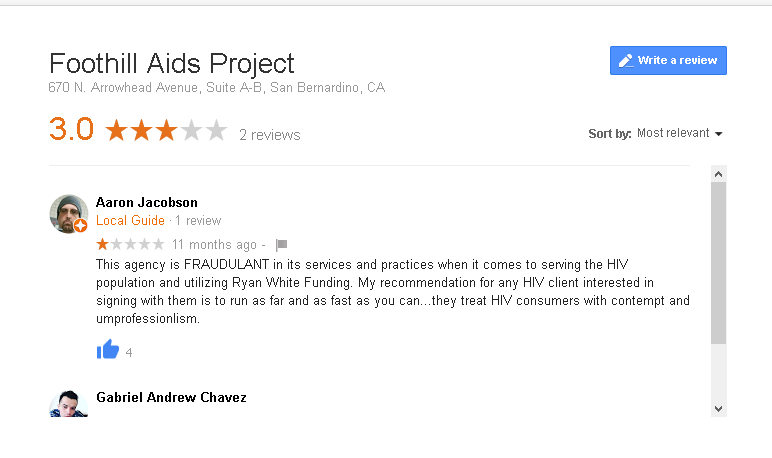Click the pencil icon on Write a review

(x=626, y=61)
